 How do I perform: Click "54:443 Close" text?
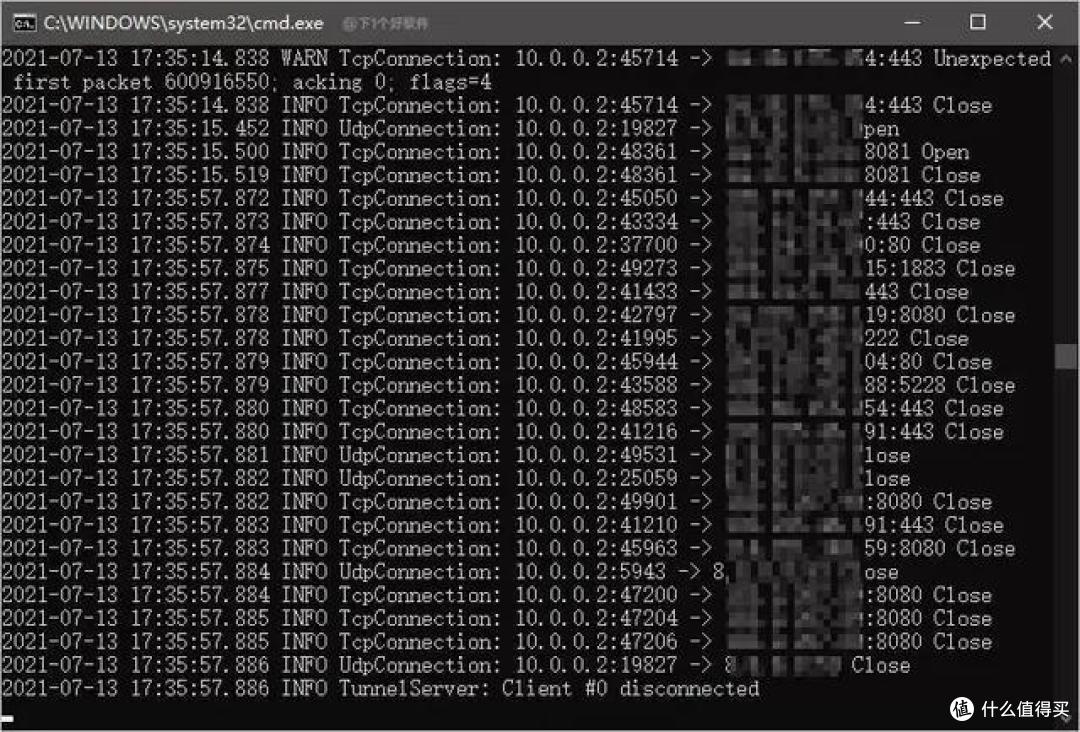934,410
